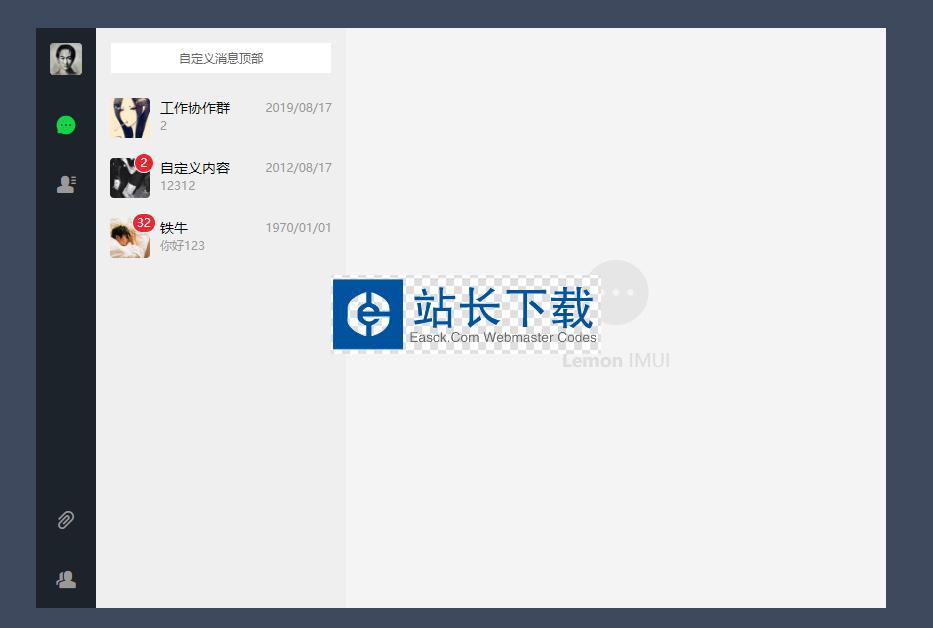Click the message preview 12312
This screenshot has height=628, width=933.
[x=177, y=186]
